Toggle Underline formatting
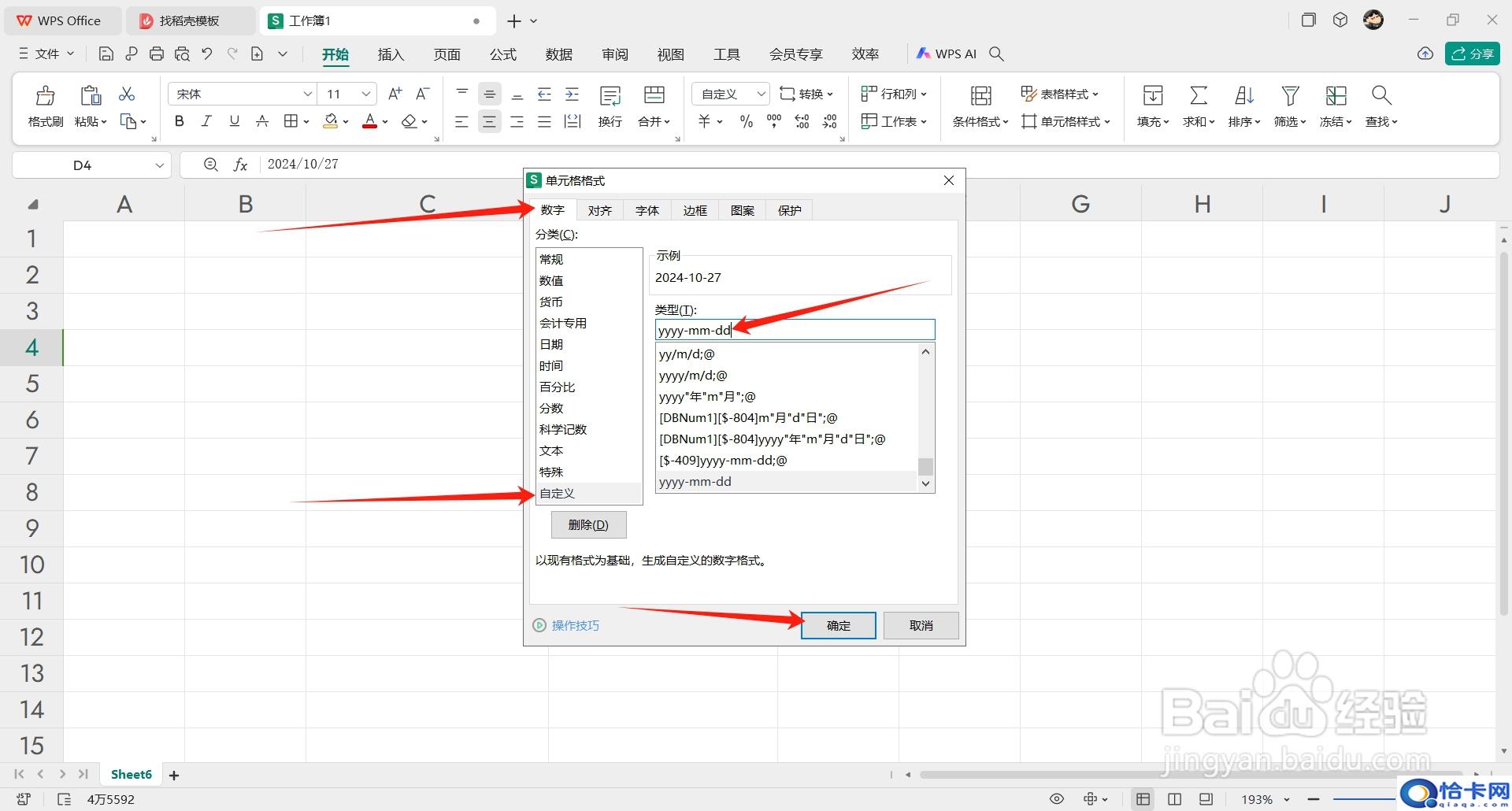The width and height of the screenshot is (1512, 811). point(234,121)
